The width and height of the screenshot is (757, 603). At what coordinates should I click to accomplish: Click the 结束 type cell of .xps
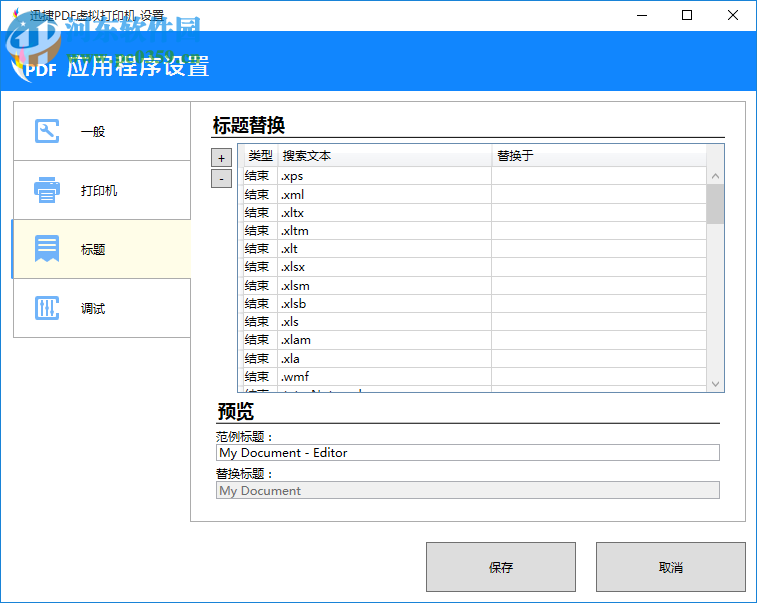(x=260, y=176)
